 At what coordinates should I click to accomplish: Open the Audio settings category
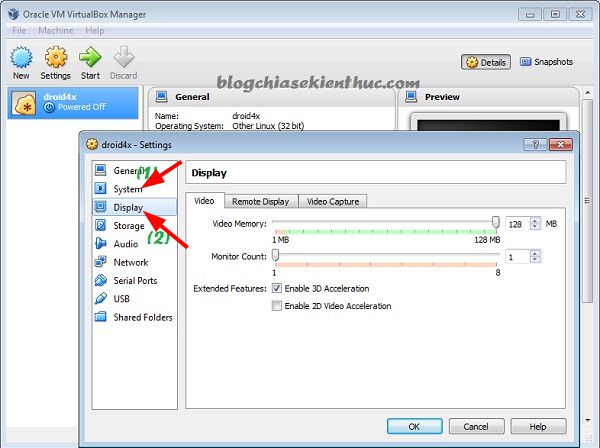tap(125, 244)
